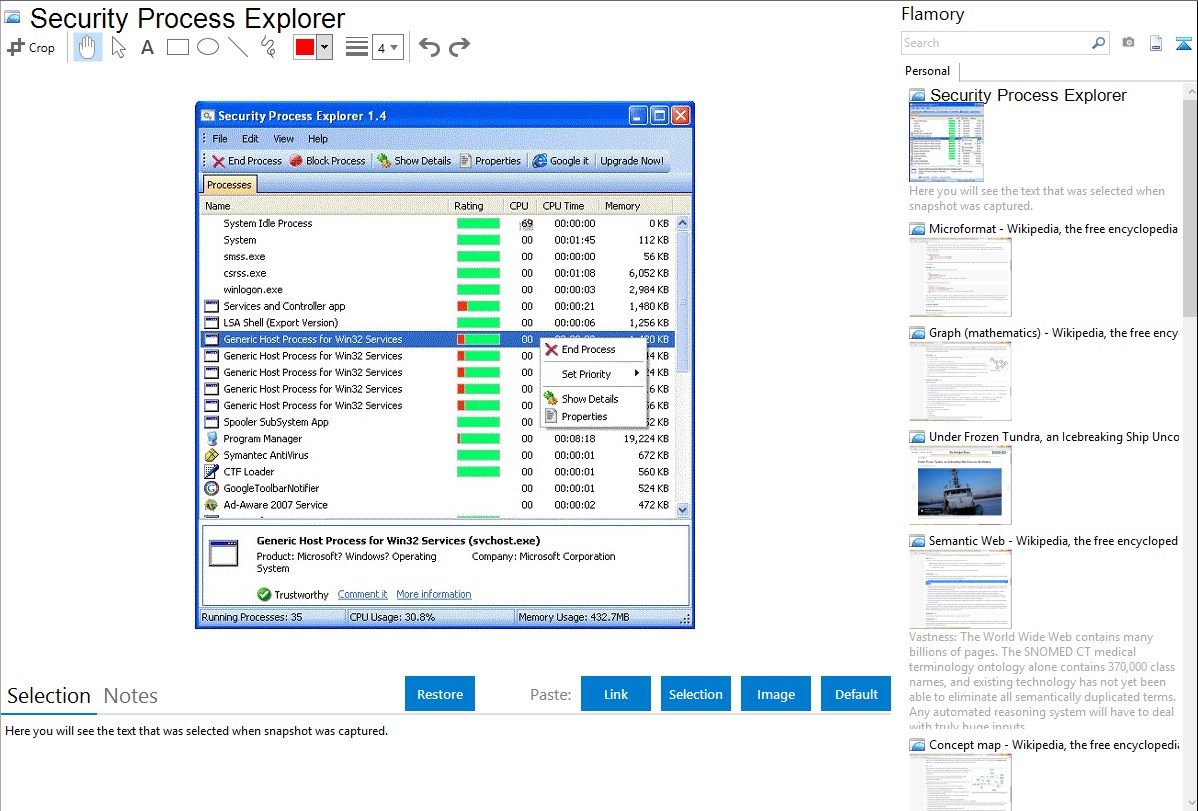Paste as Selection
This screenshot has width=1198, height=811.
[x=695, y=694]
